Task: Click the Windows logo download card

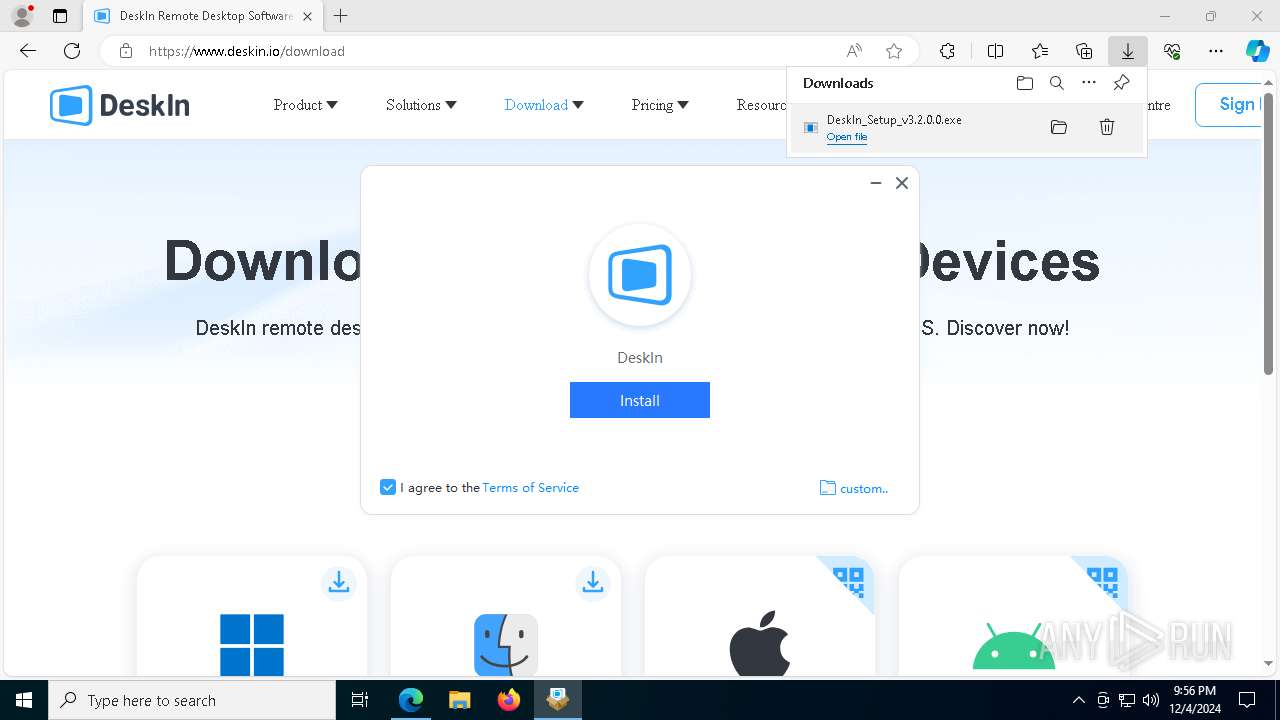Action: coord(252,617)
